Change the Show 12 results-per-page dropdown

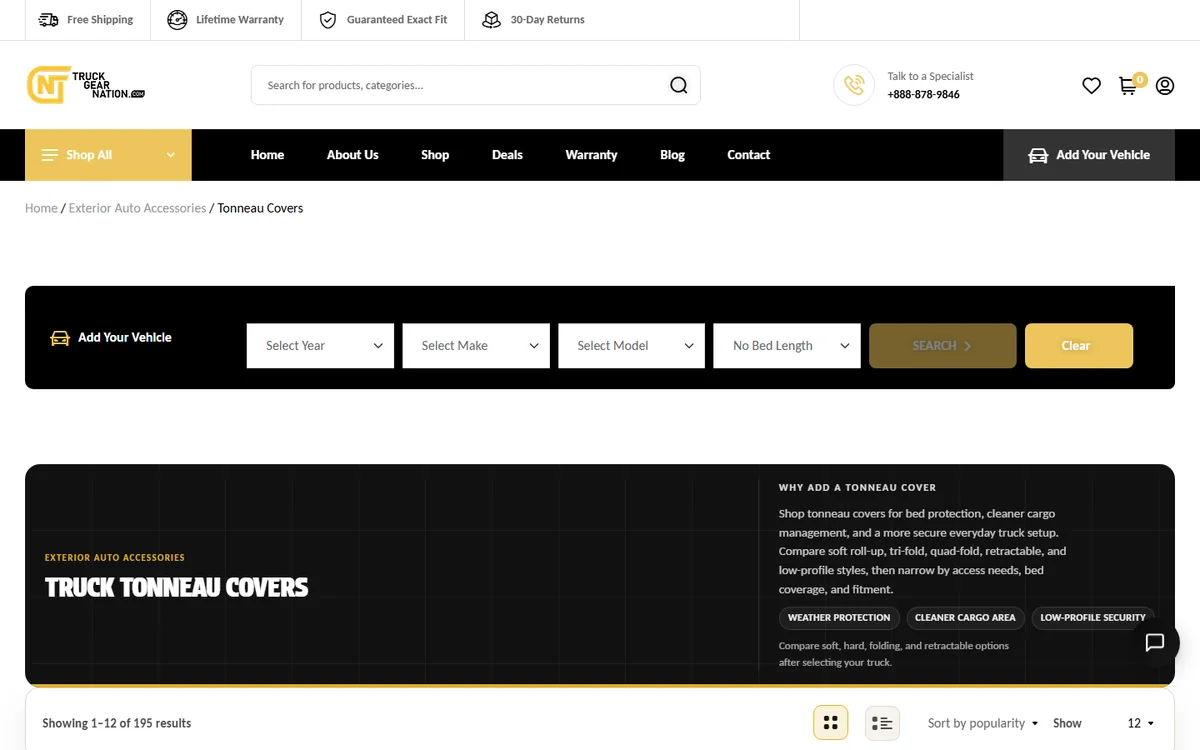(1140, 723)
